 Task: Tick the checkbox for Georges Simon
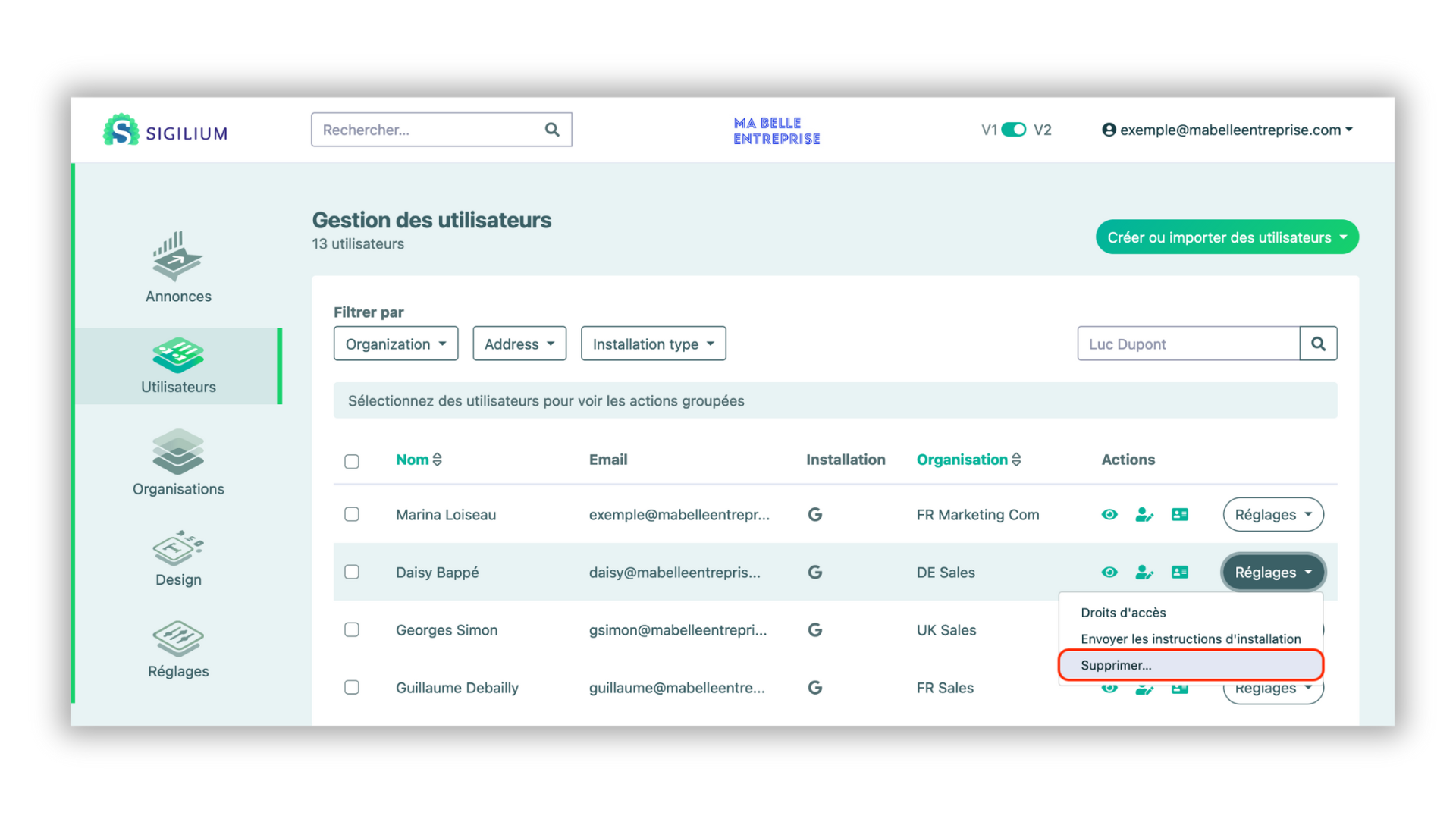352,630
